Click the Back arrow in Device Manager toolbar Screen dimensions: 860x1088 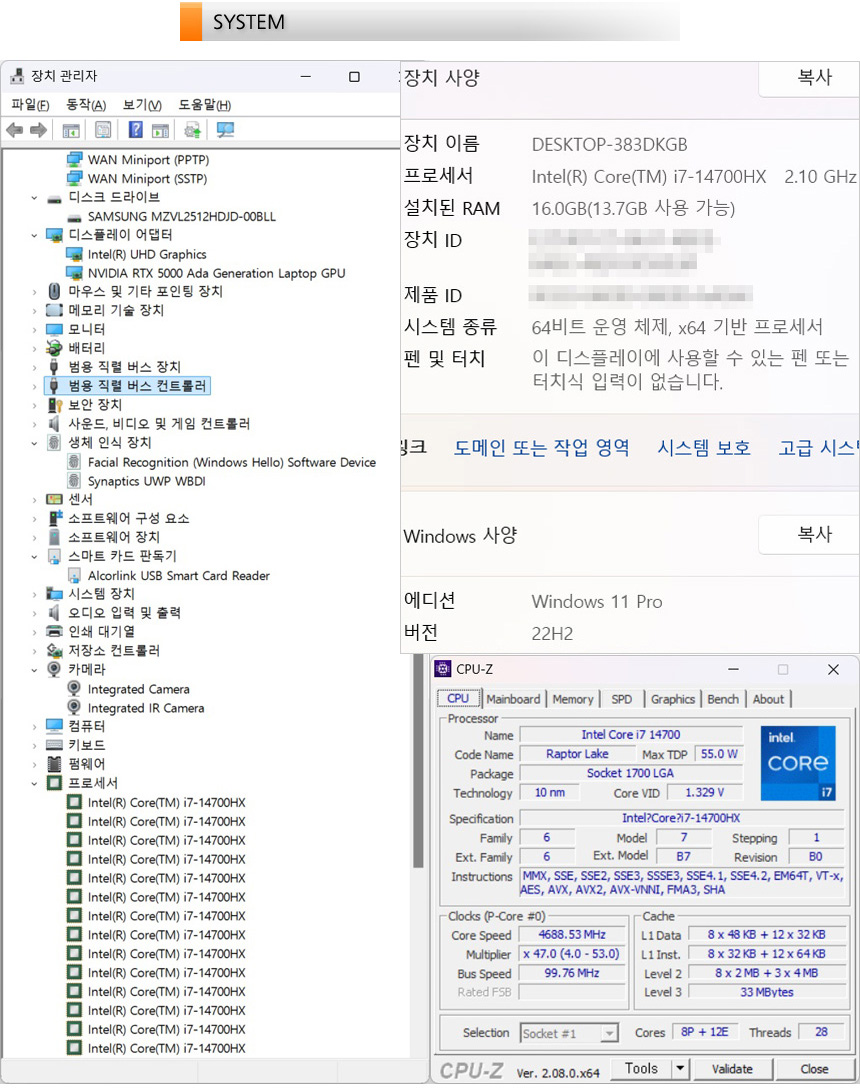pos(15,130)
